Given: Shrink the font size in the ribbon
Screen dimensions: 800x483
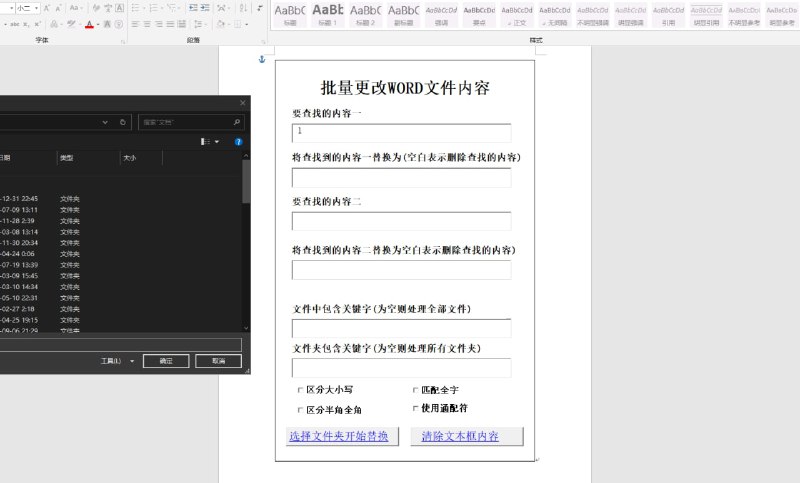Looking at the screenshot, I should click(x=58, y=8).
